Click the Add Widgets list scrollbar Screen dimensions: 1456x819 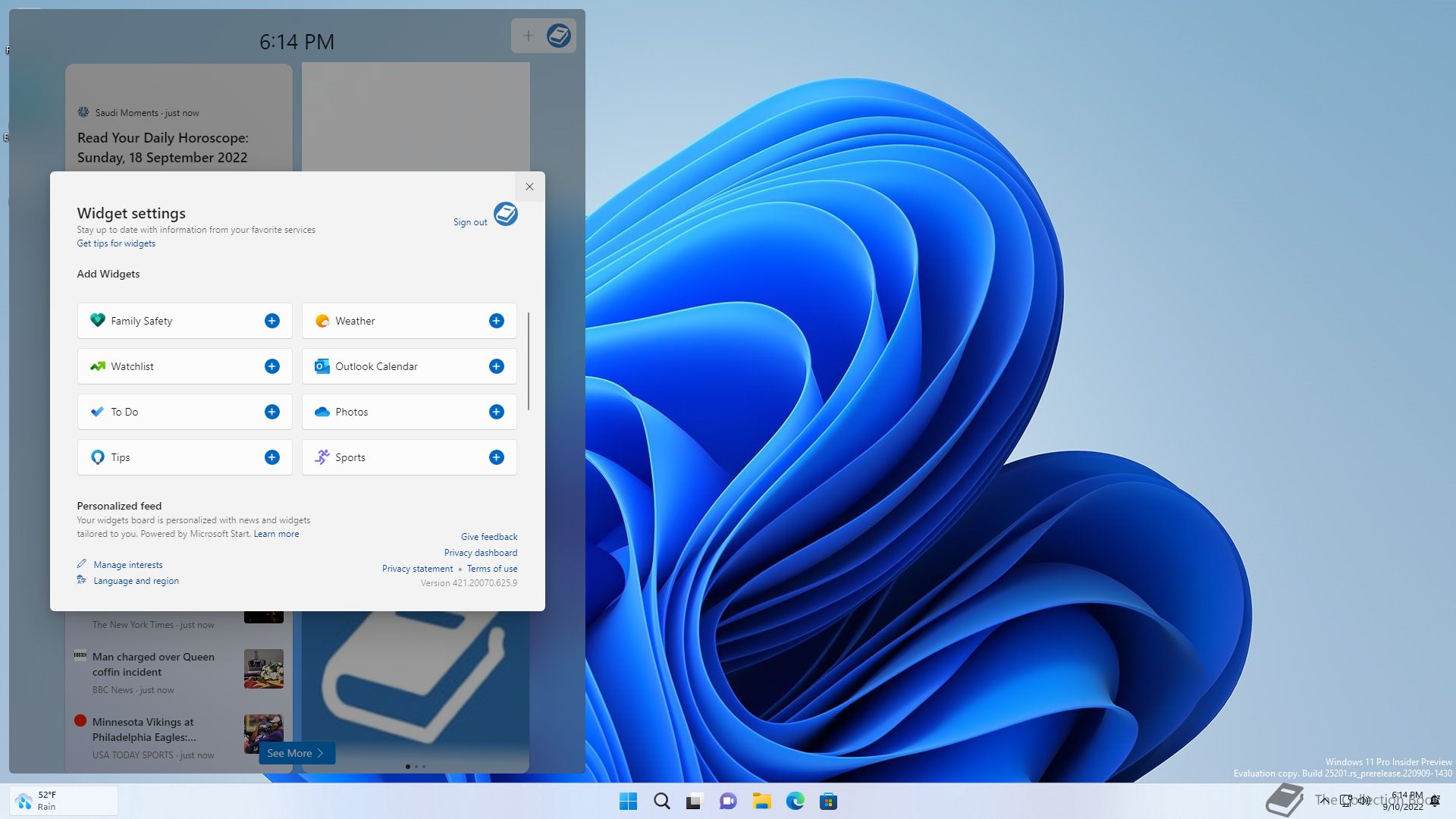click(529, 361)
